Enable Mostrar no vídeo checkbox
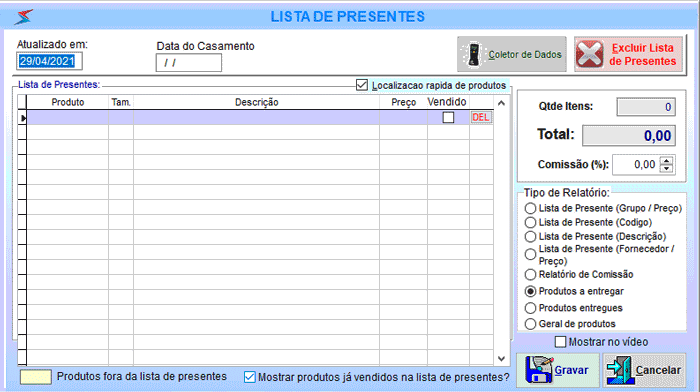 click(560, 342)
